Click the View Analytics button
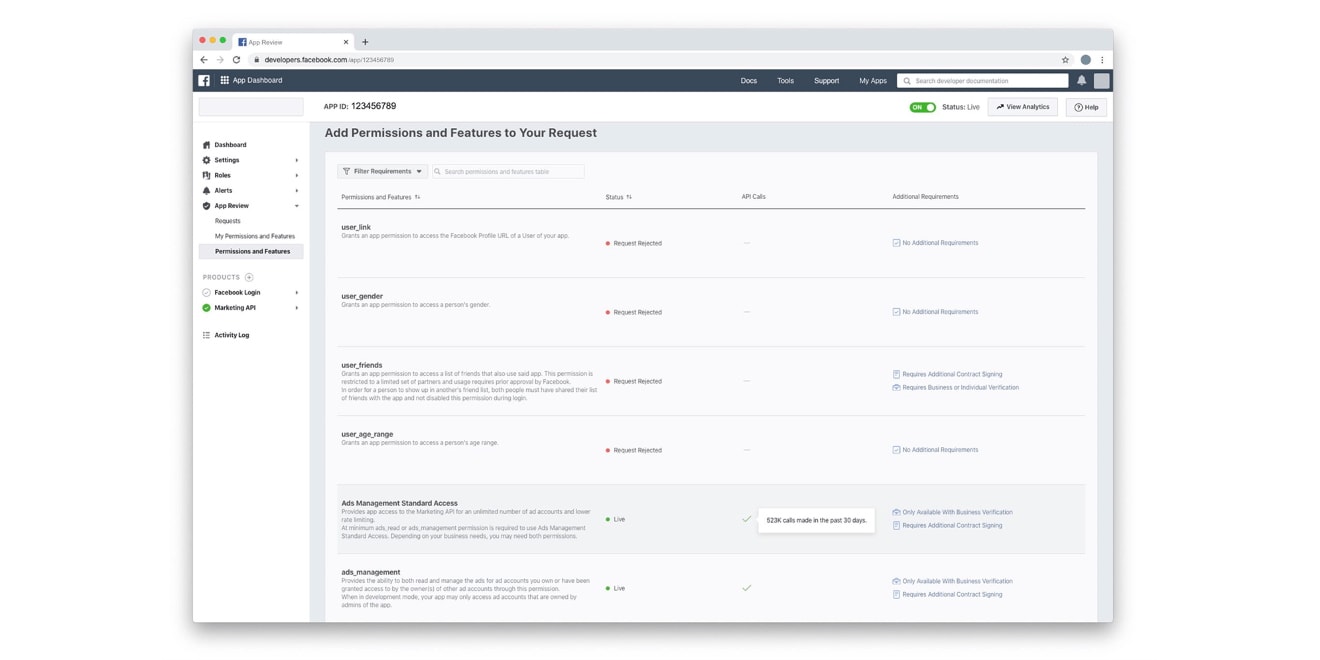The height and width of the screenshot is (660, 1320). coord(1022,107)
